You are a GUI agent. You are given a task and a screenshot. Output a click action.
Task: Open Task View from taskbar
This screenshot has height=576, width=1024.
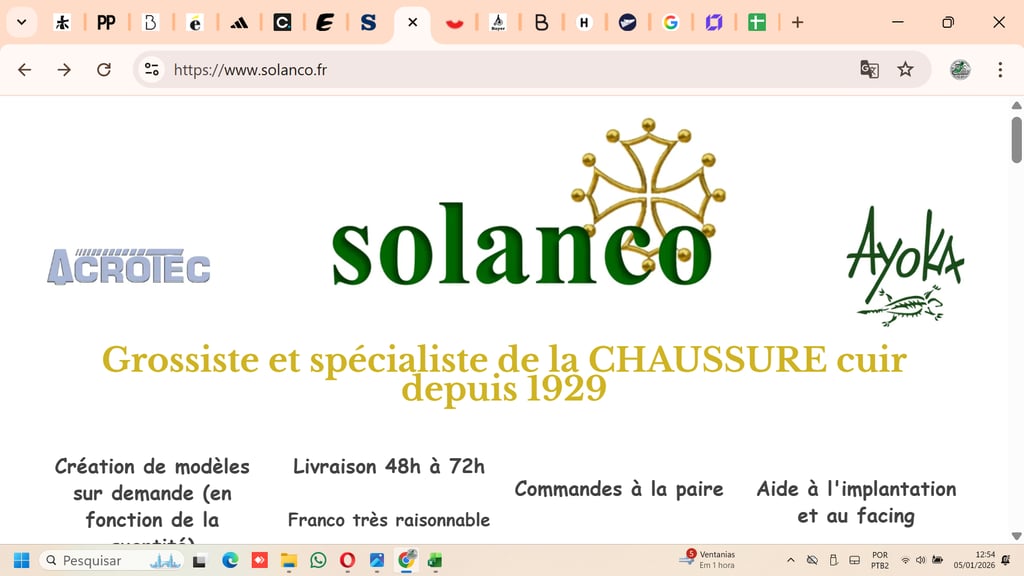[200, 560]
